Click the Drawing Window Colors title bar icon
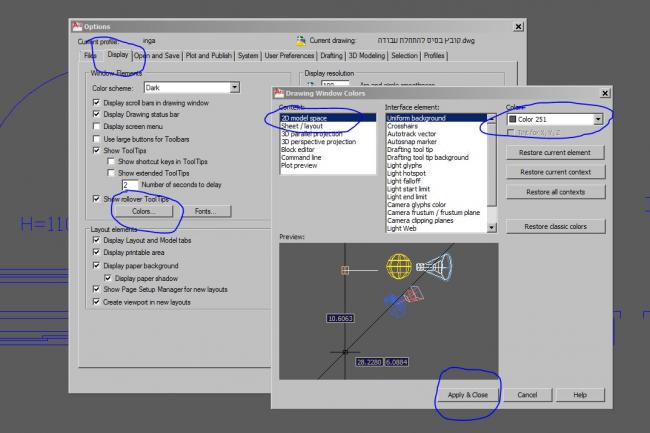Image resolution: width=650 pixels, height=433 pixels. pyautogui.click(x=279, y=93)
